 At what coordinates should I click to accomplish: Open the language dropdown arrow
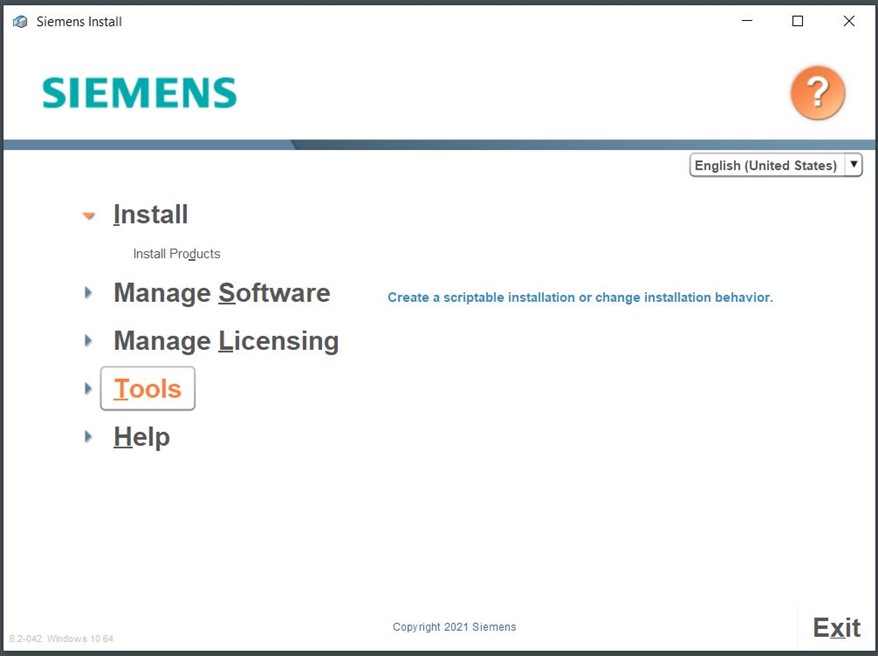coord(853,165)
